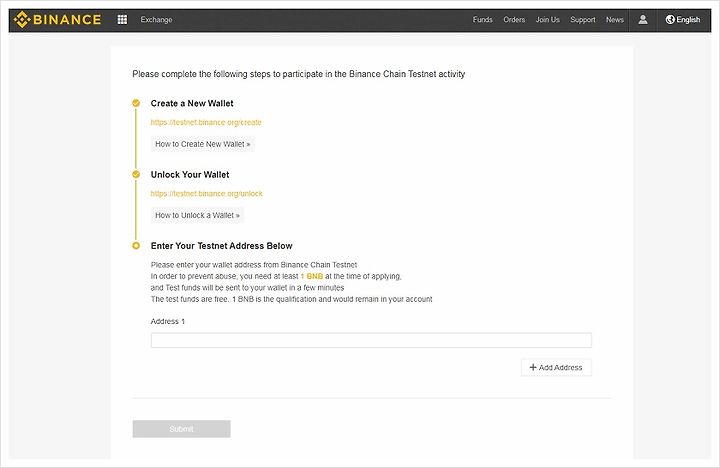Open the Orders menu
Image resolution: width=720 pixels, height=468 pixels.
[514, 20]
